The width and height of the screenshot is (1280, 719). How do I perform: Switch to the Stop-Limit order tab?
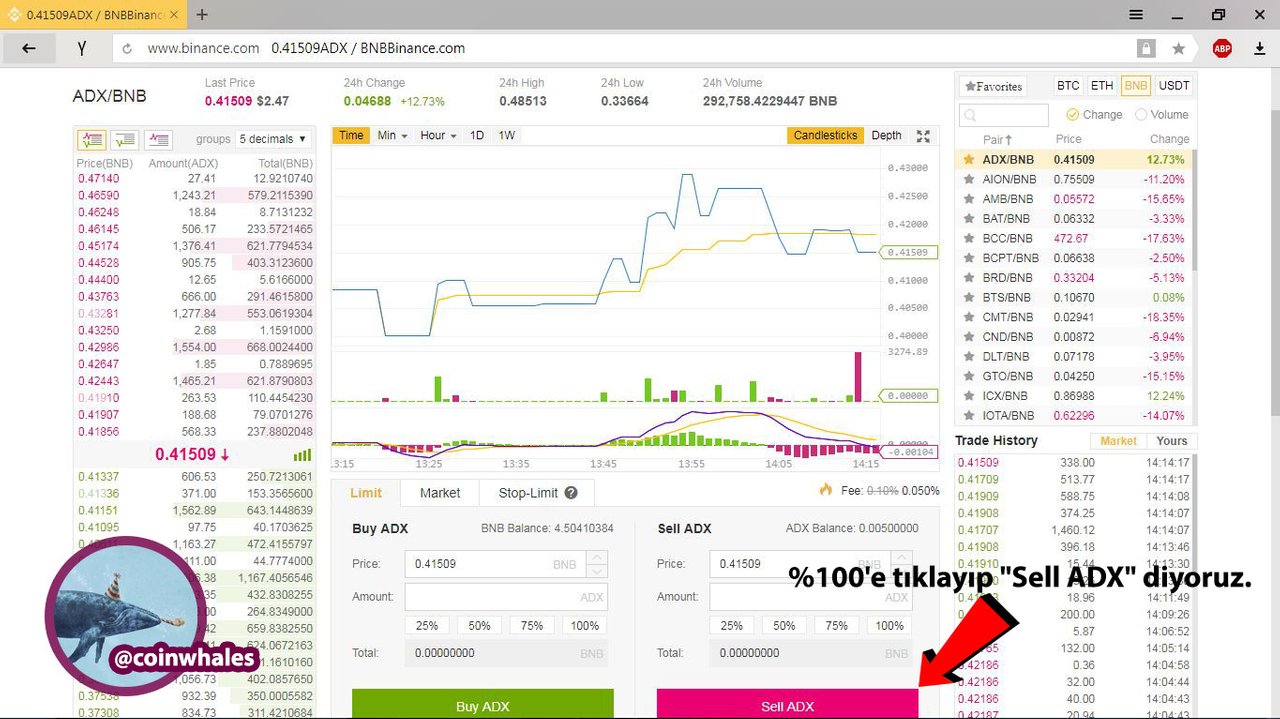538,493
